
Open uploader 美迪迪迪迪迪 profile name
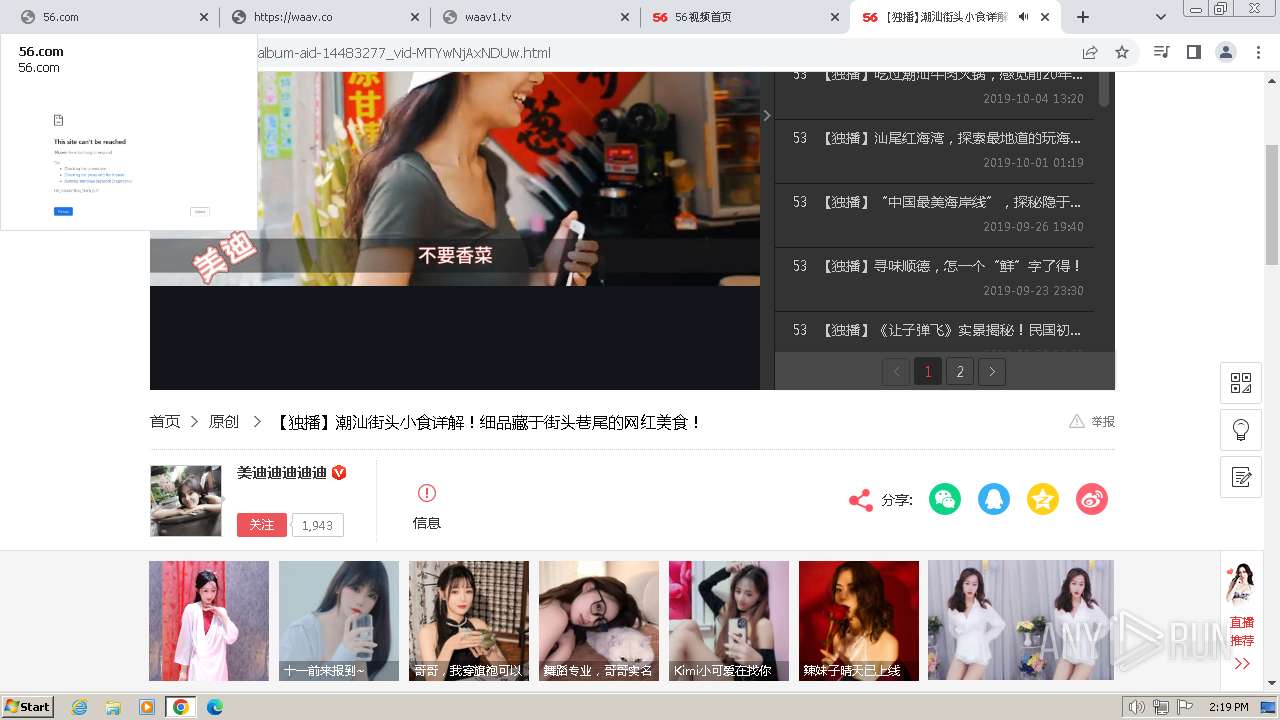[282, 472]
